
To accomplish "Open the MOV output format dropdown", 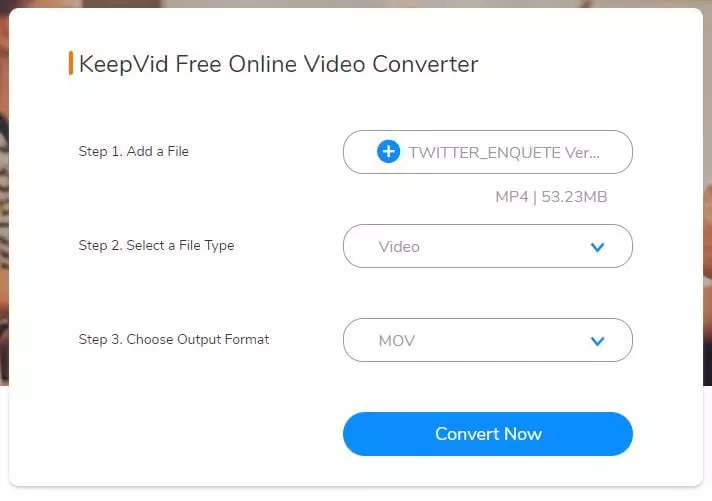I will pos(488,340).
